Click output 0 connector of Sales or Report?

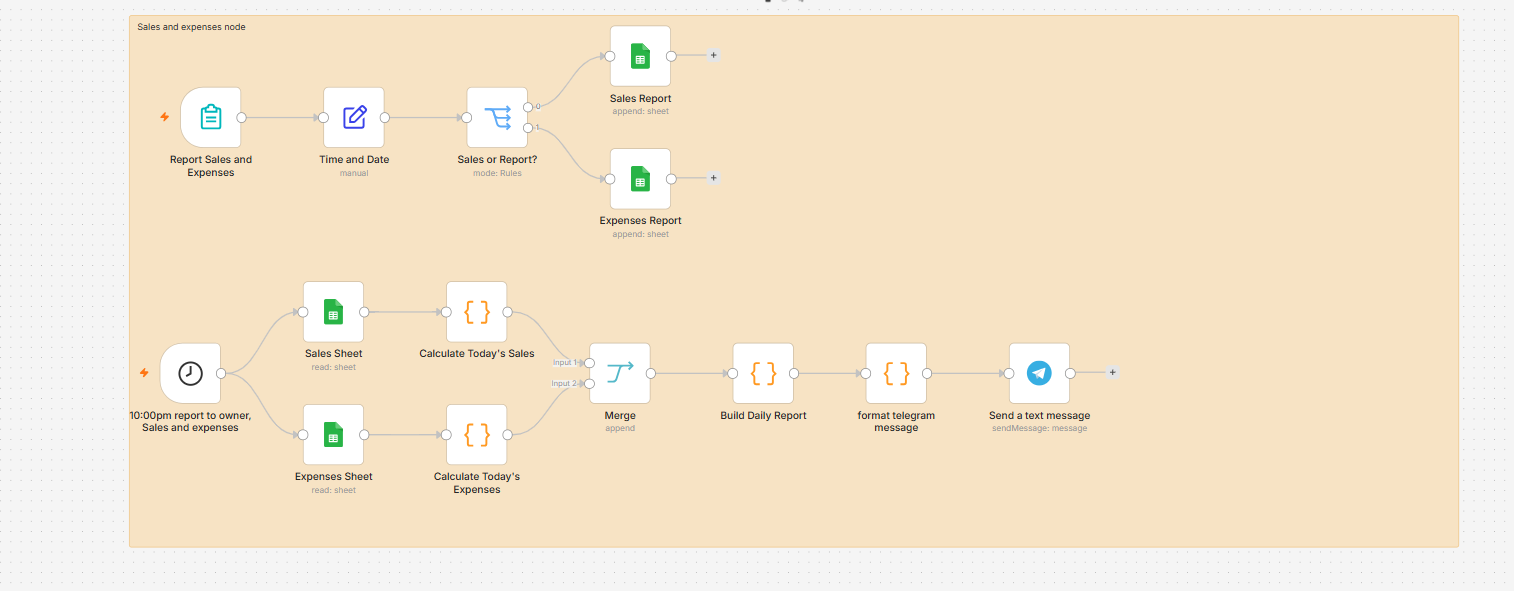[x=528, y=106]
